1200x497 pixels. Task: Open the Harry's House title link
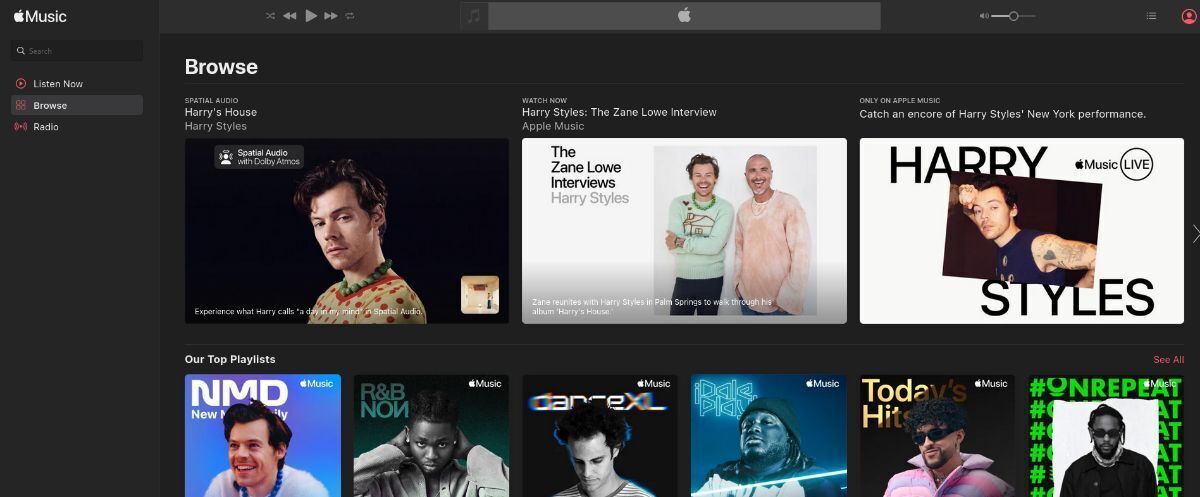(x=221, y=112)
